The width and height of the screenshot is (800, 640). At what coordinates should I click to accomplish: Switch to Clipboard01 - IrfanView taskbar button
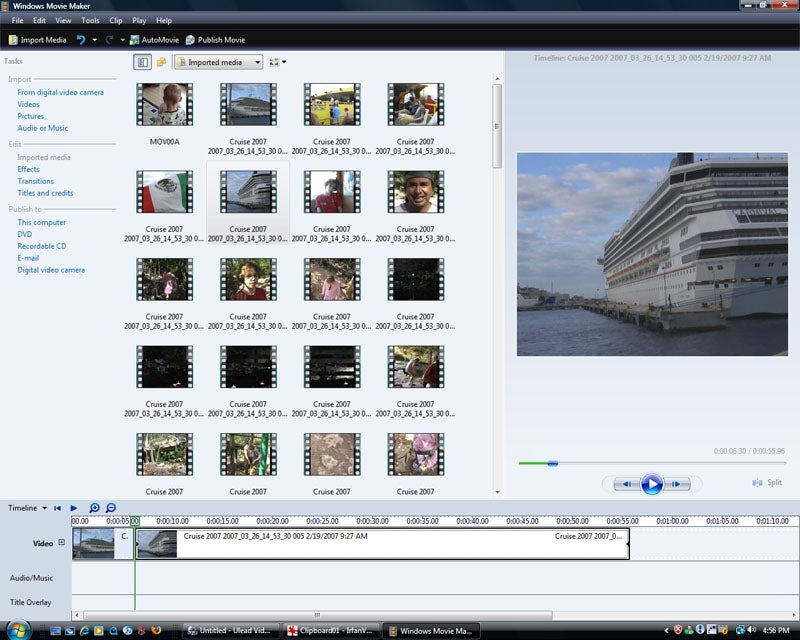[332, 631]
